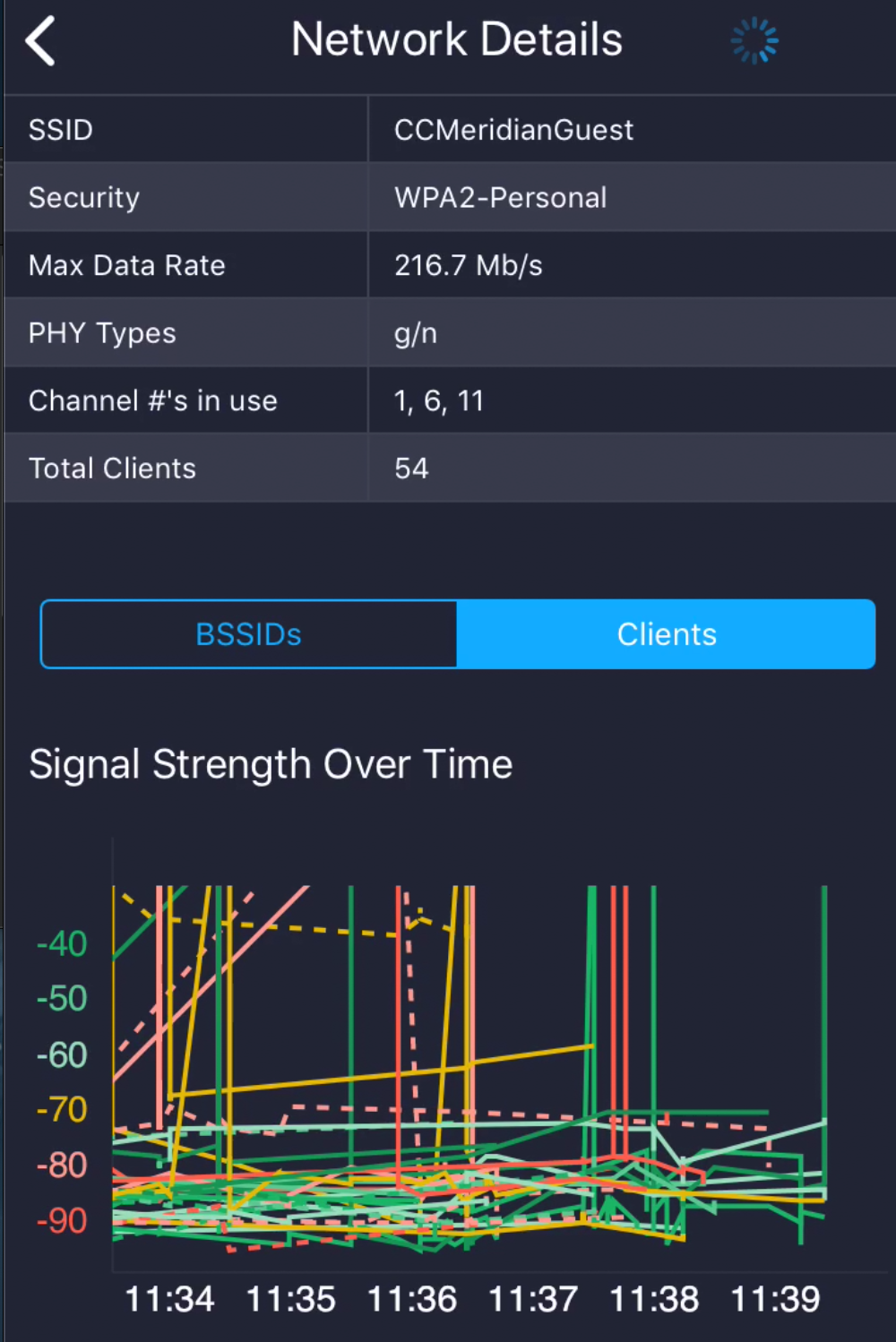Image resolution: width=896 pixels, height=1342 pixels.
Task: Tap the PHY Types g/n value
Action: pos(416,333)
